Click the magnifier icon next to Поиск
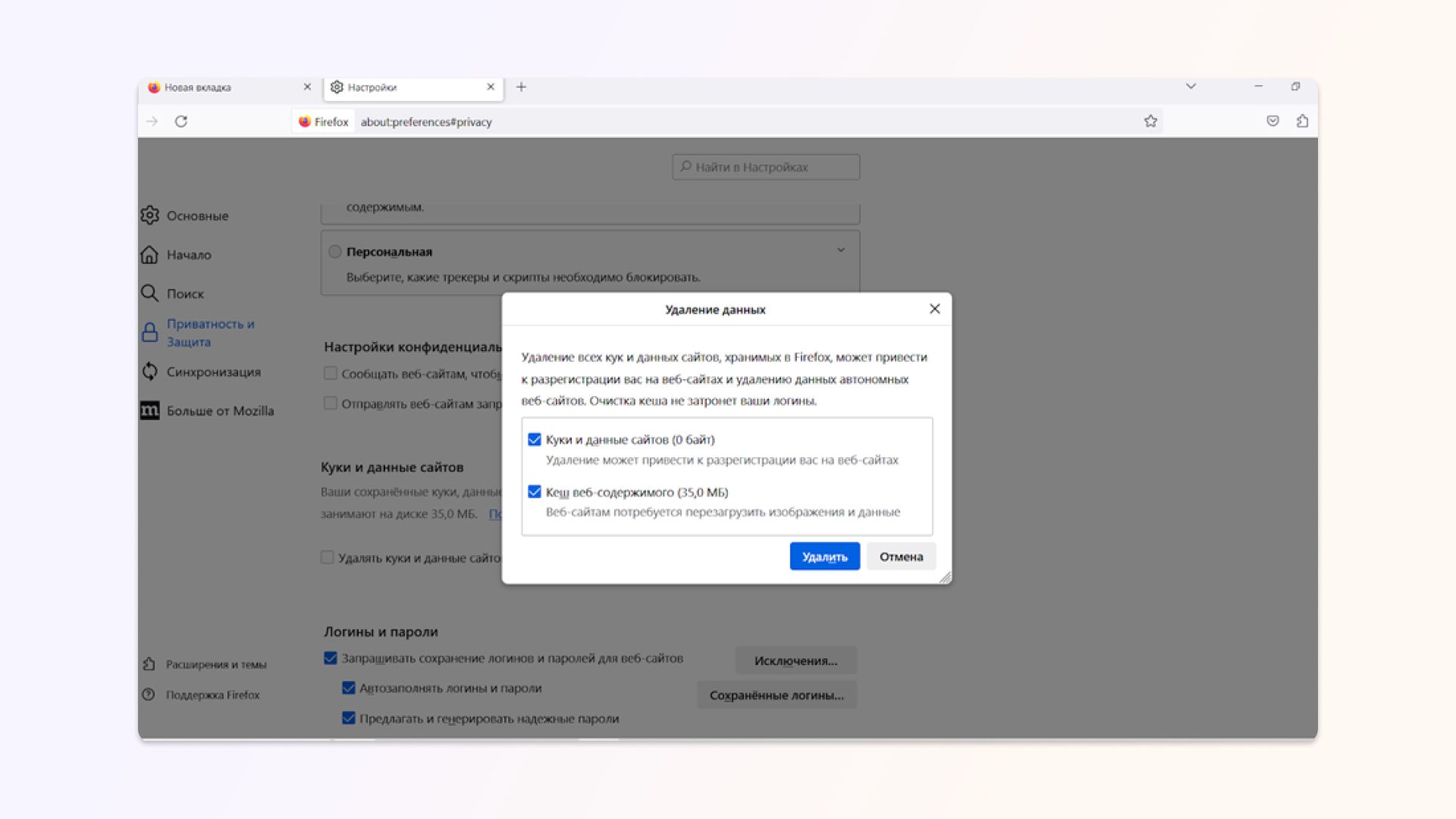 149,293
